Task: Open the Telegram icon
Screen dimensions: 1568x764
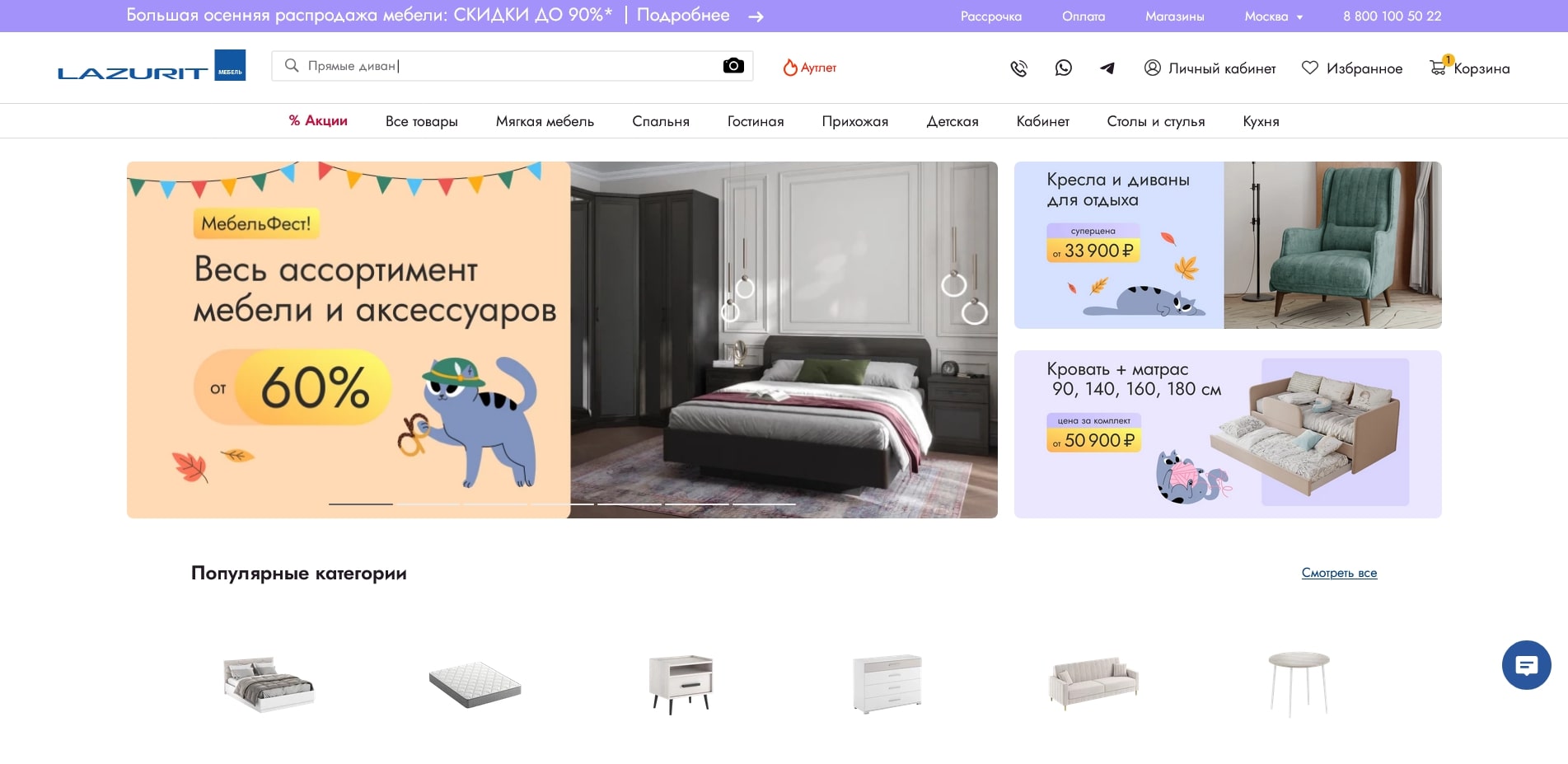Action: click(x=1107, y=68)
